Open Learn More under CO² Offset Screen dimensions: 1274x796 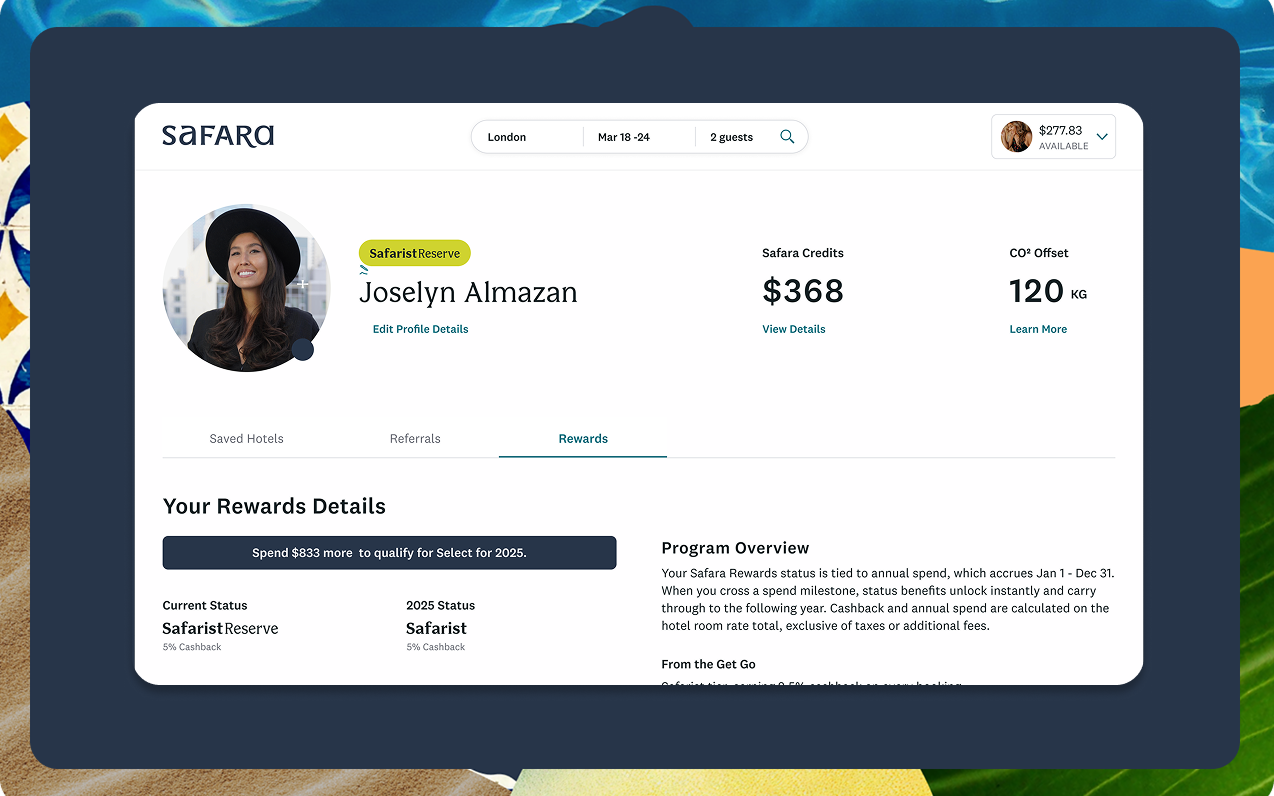click(x=1038, y=329)
